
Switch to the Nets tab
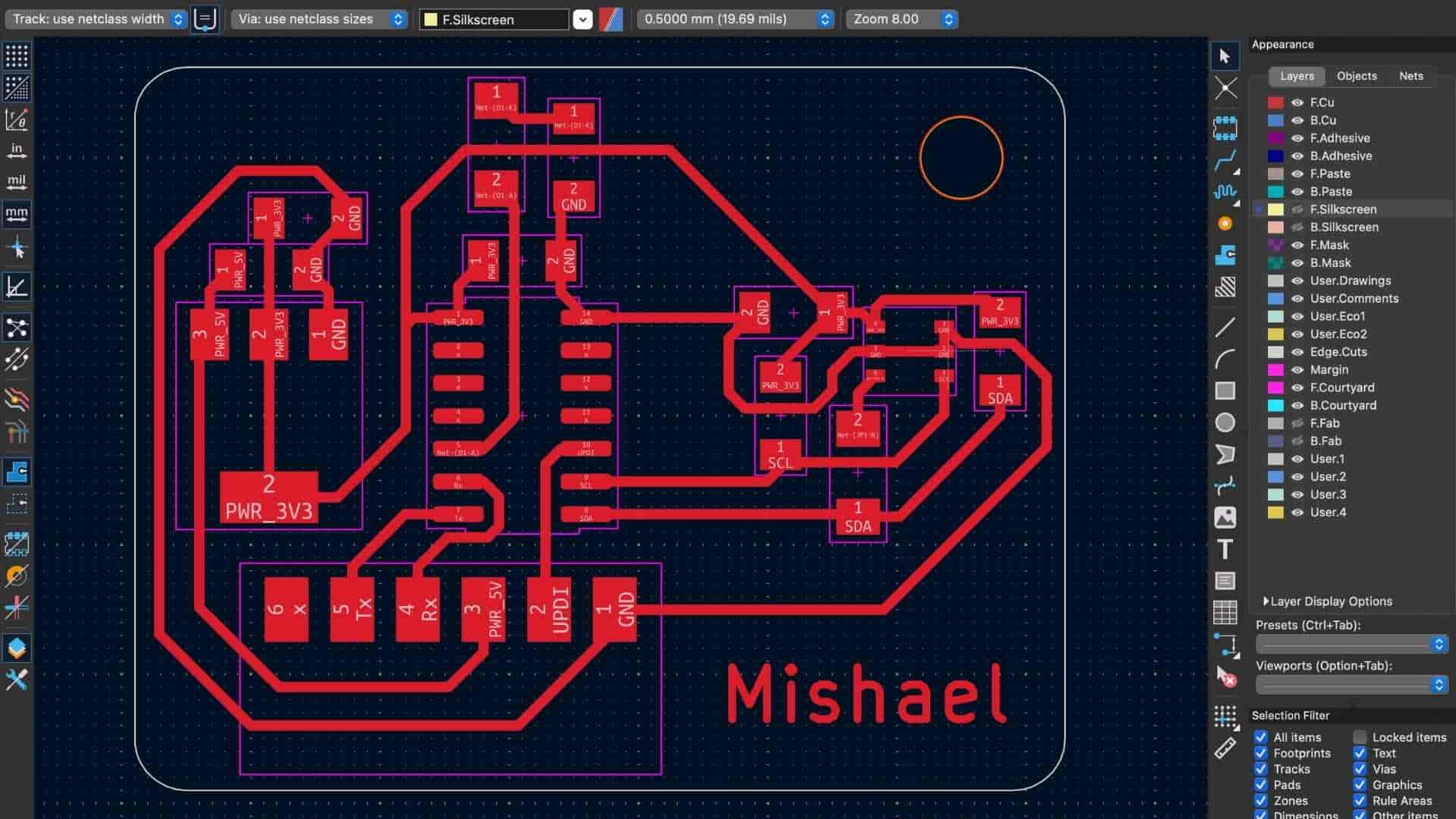[x=1410, y=76]
